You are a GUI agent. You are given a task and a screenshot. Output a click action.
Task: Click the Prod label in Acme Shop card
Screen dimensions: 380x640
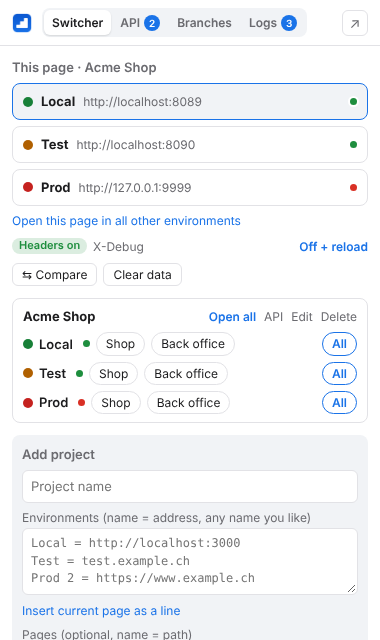point(53,403)
